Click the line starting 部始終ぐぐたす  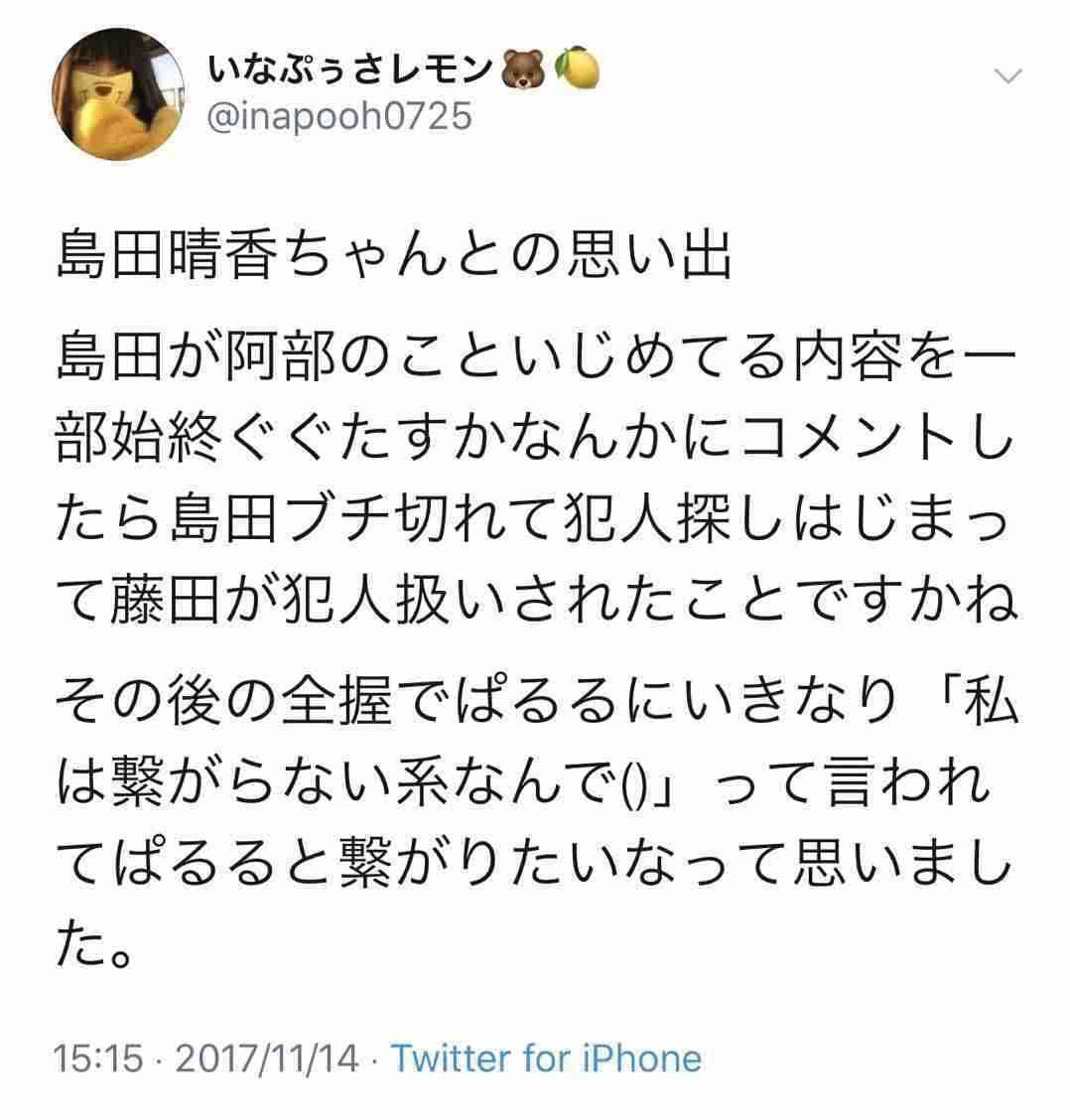[x=536, y=437]
